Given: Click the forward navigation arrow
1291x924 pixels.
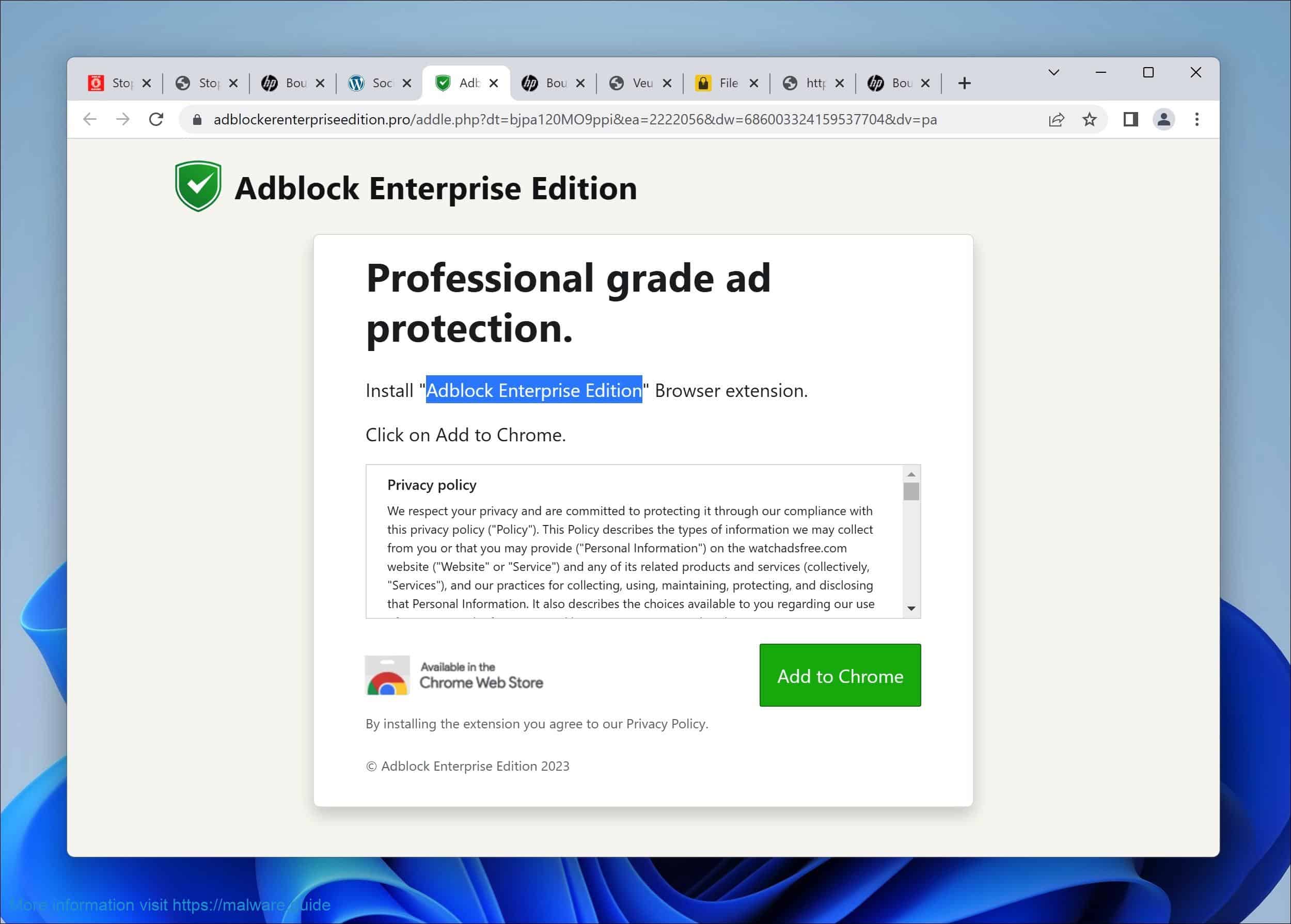Looking at the screenshot, I should [x=123, y=119].
